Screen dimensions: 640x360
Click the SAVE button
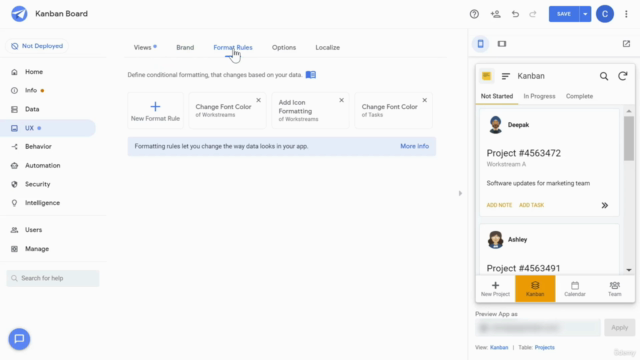pyautogui.click(x=564, y=14)
